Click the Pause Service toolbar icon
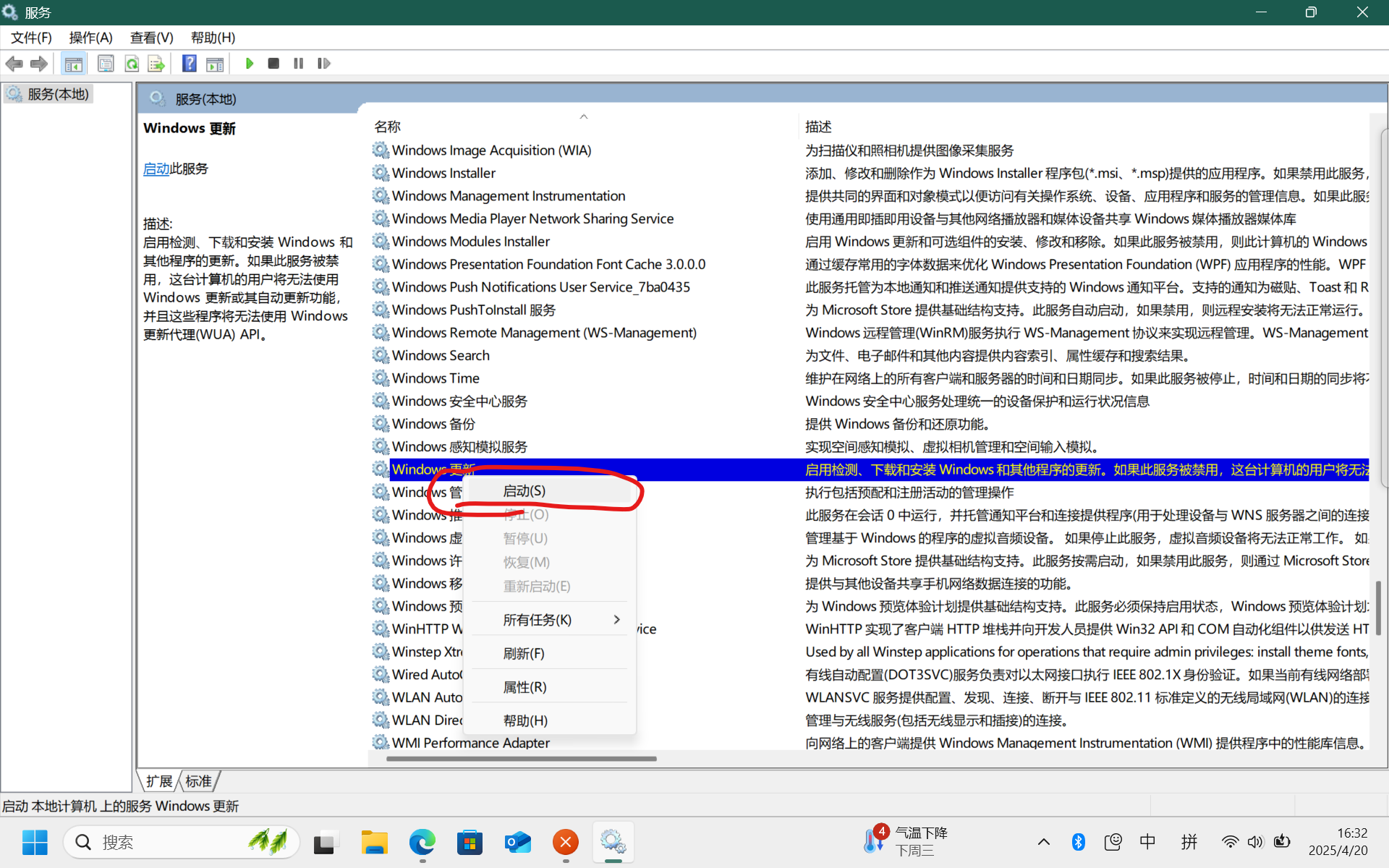This screenshot has height=868, width=1389. click(298, 64)
